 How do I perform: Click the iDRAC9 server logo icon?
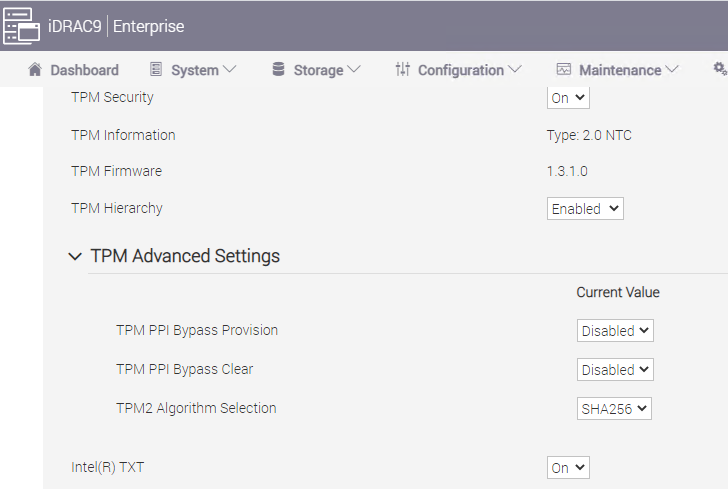pyautogui.click(x=21, y=26)
